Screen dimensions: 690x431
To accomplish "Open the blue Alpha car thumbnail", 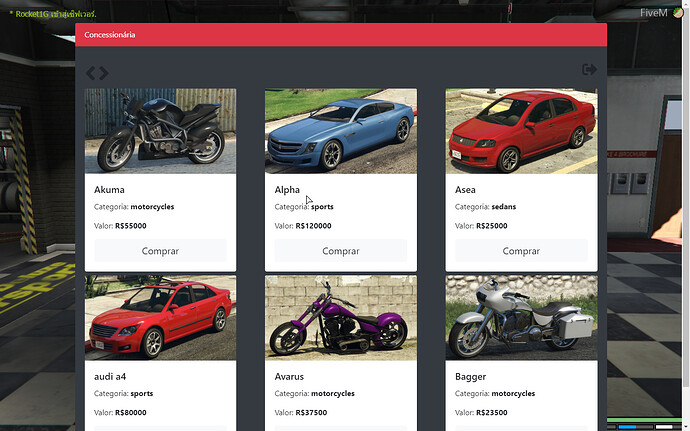I will click(x=340, y=131).
